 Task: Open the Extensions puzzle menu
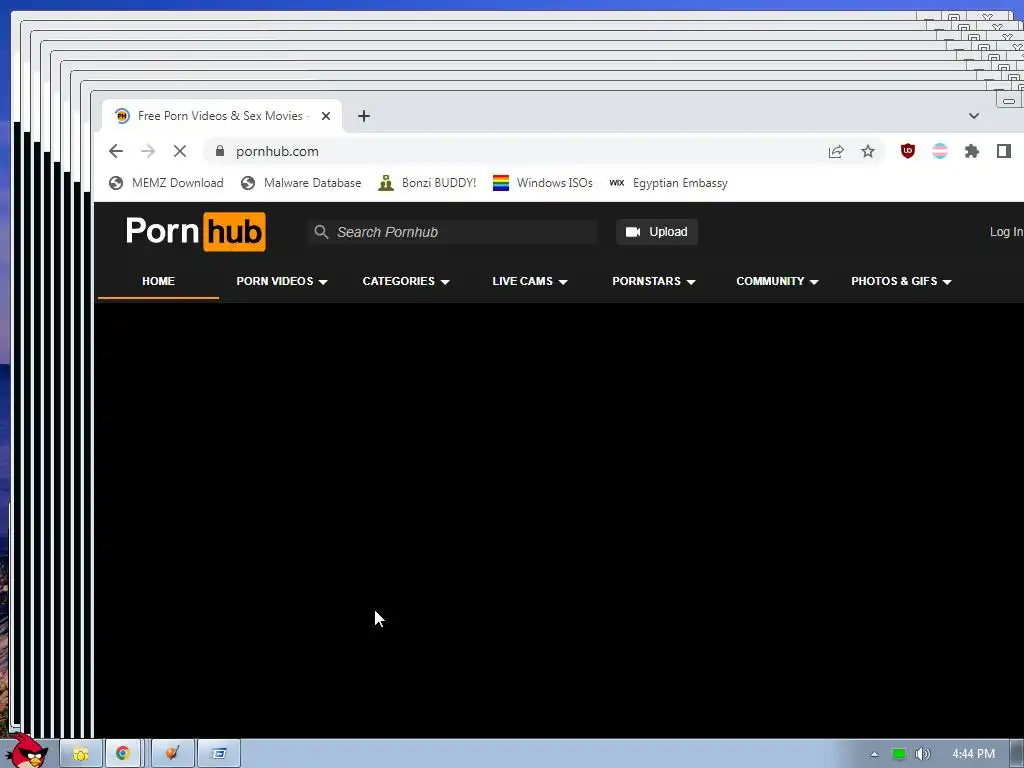(972, 152)
